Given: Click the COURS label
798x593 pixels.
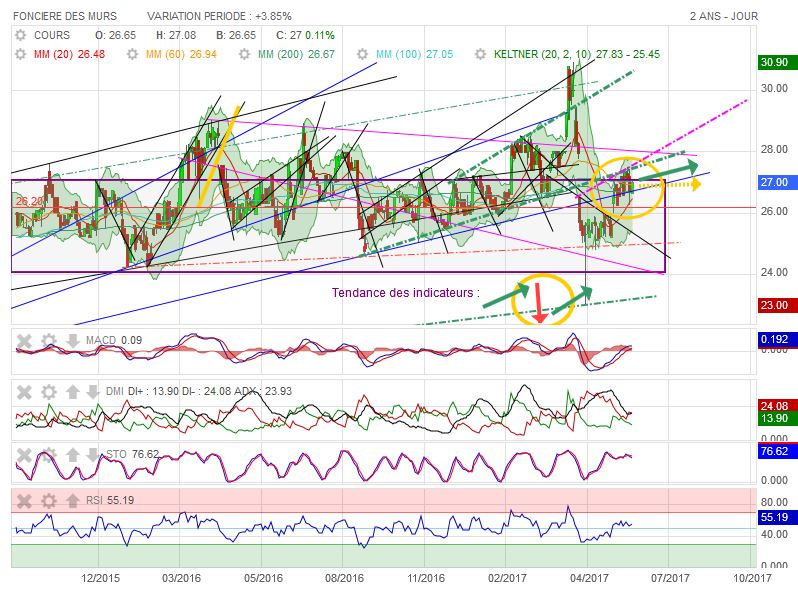Looking at the screenshot, I should coord(52,35).
